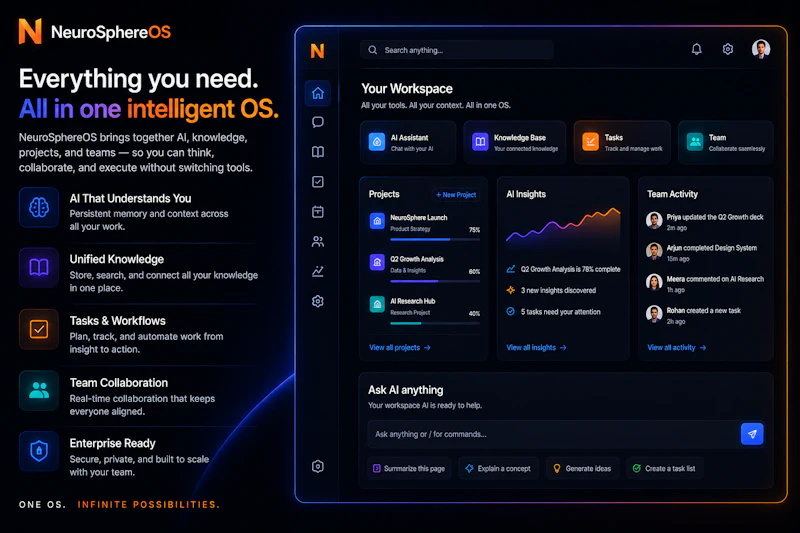Open the Home icon in sidebar
This screenshot has width=800, height=533.
[x=318, y=93]
